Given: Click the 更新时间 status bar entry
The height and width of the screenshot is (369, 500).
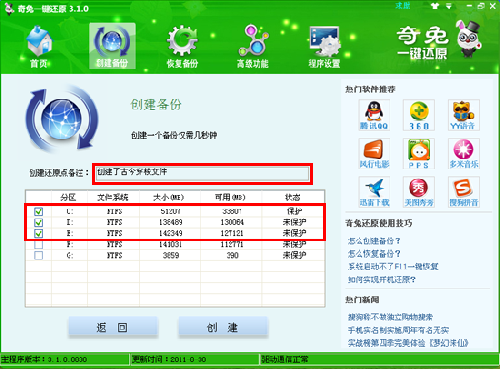Looking at the screenshot, I should point(169,360).
